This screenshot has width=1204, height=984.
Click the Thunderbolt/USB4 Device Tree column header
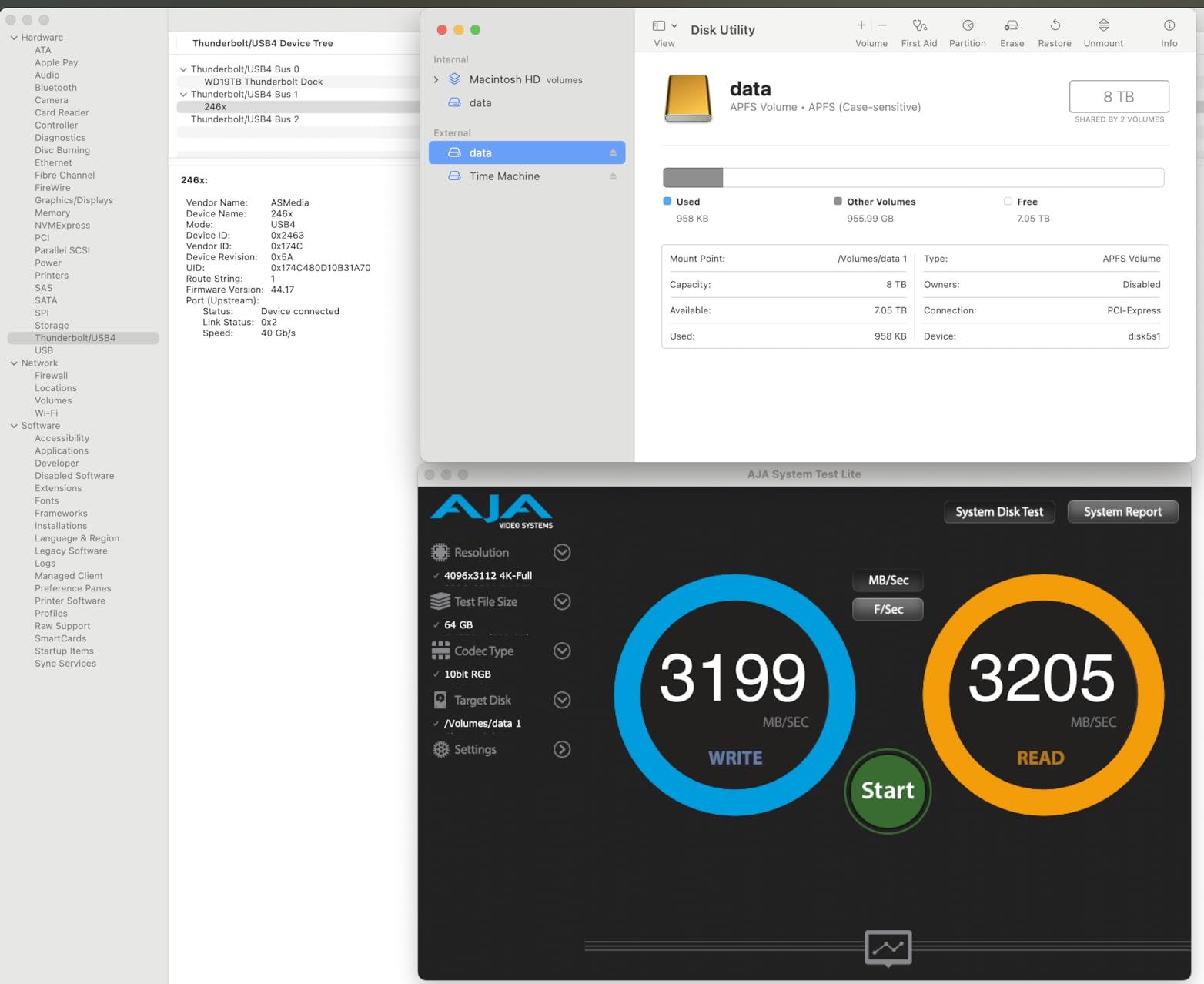263,43
